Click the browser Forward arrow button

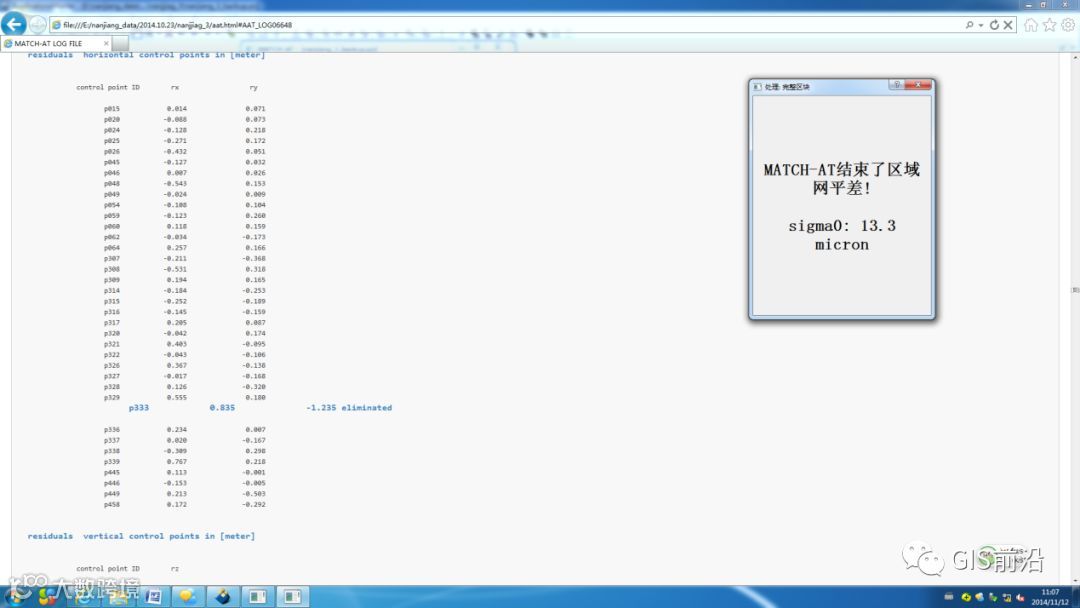38,25
